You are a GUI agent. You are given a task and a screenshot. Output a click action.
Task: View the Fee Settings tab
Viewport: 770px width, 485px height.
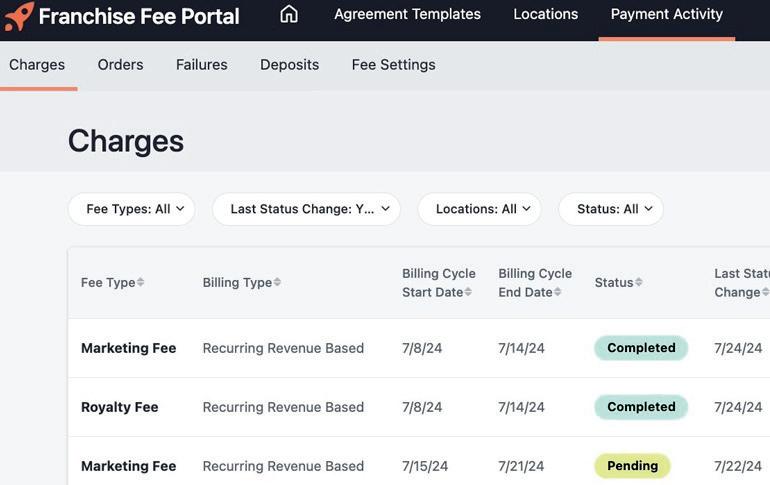point(393,65)
